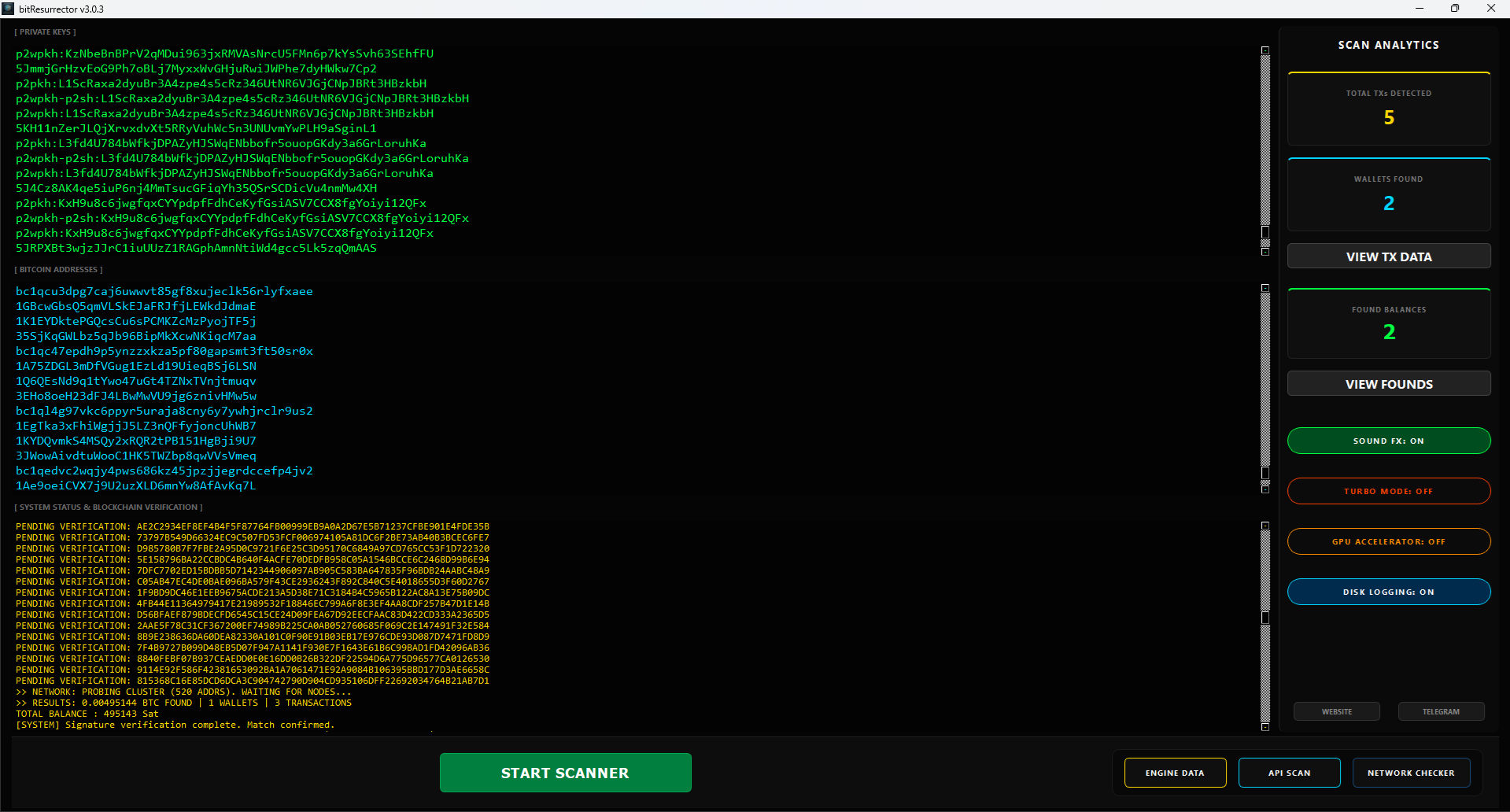1510x812 pixels.
Task: Select the TOTAL BALANCE status line
Action: (87, 714)
